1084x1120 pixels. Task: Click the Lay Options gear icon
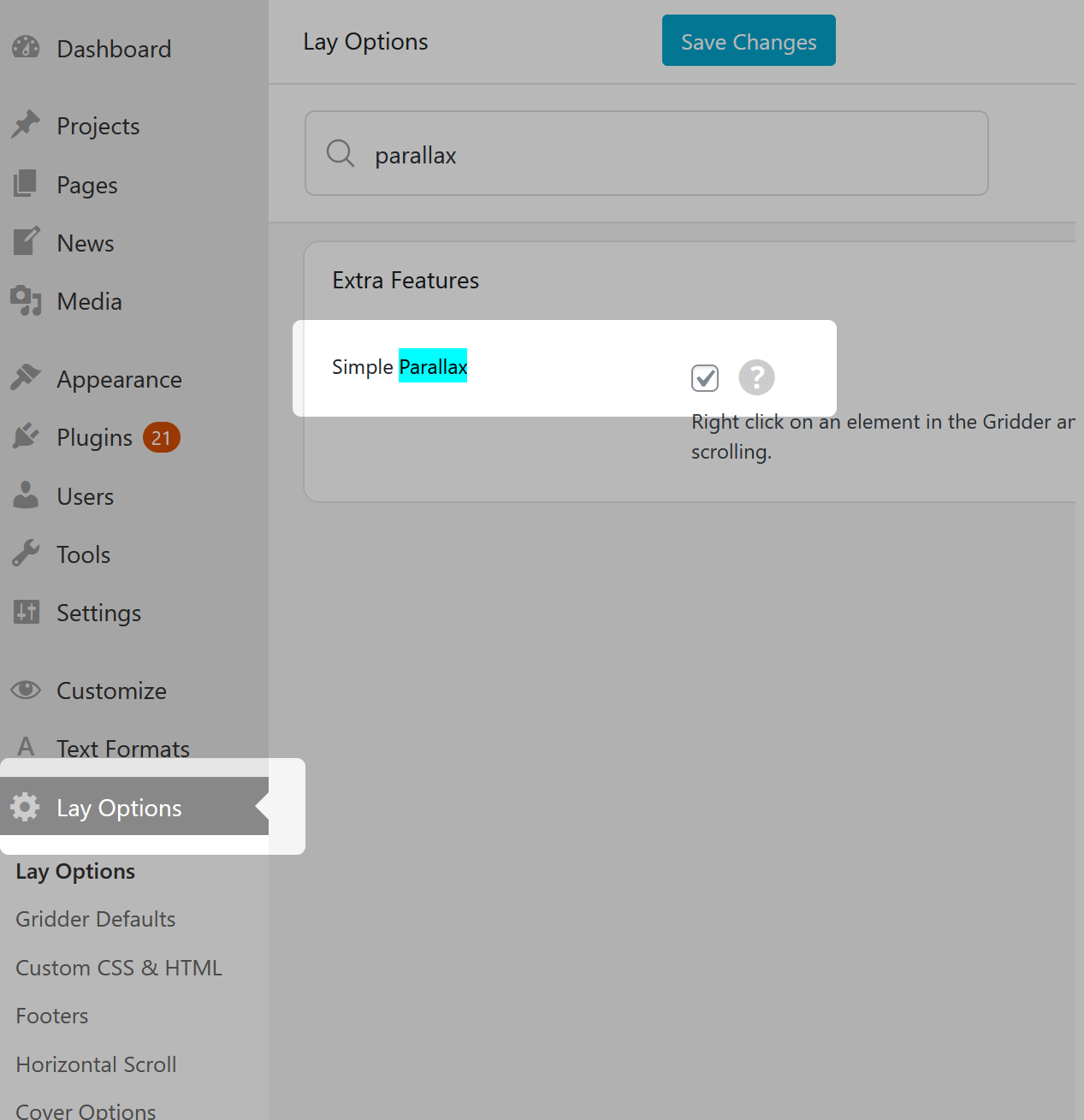pyautogui.click(x=26, y=807)
